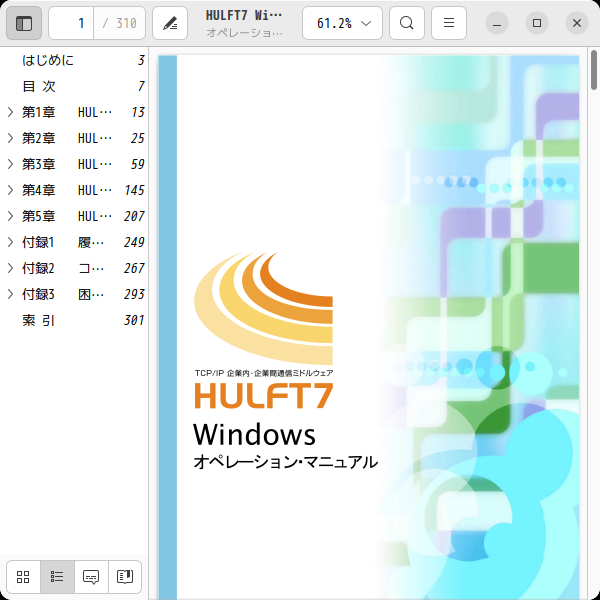
Task: Expand the 付録2 outline entry
Action: point(10,268)
